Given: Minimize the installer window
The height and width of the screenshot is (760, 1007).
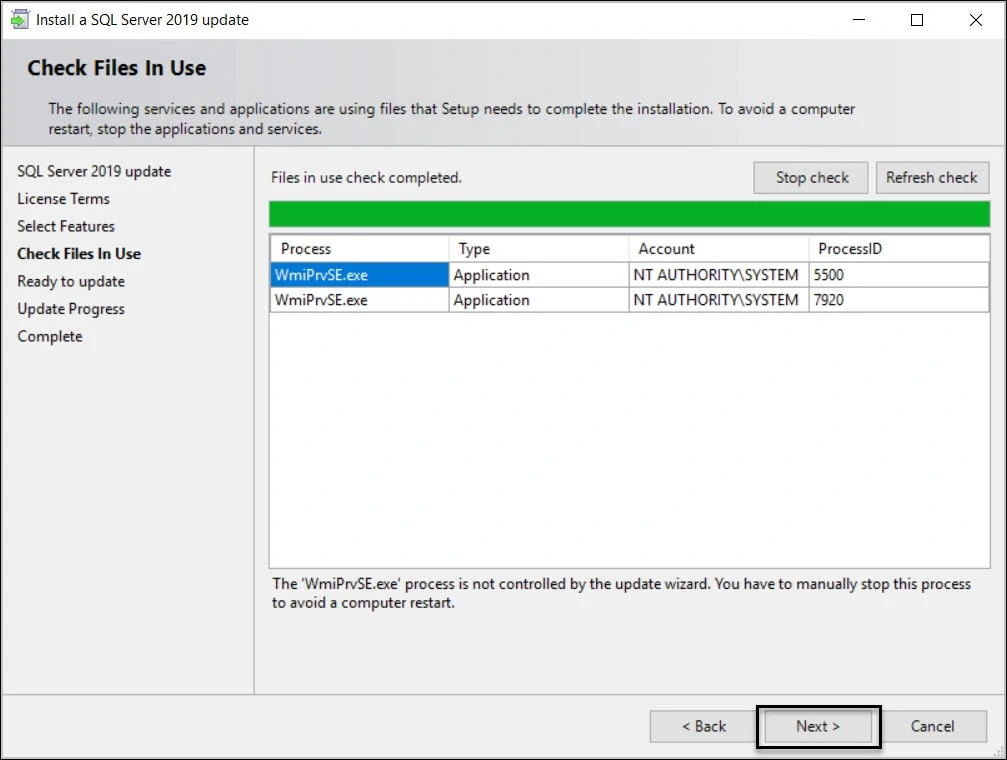Looking at the screenshot, I should [859, 20].
